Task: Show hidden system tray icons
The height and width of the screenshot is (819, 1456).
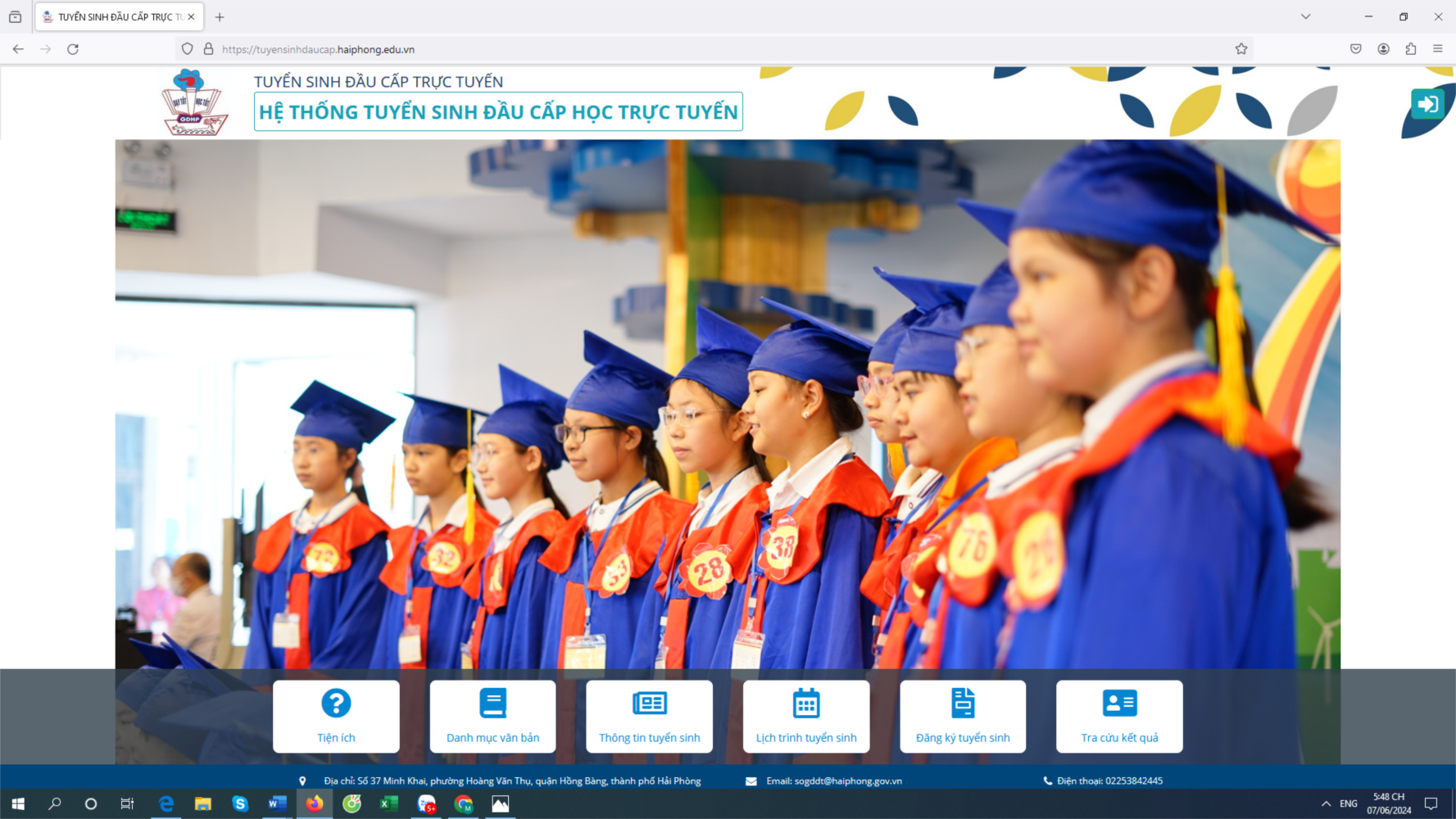Action: [x=1326, y=803]
